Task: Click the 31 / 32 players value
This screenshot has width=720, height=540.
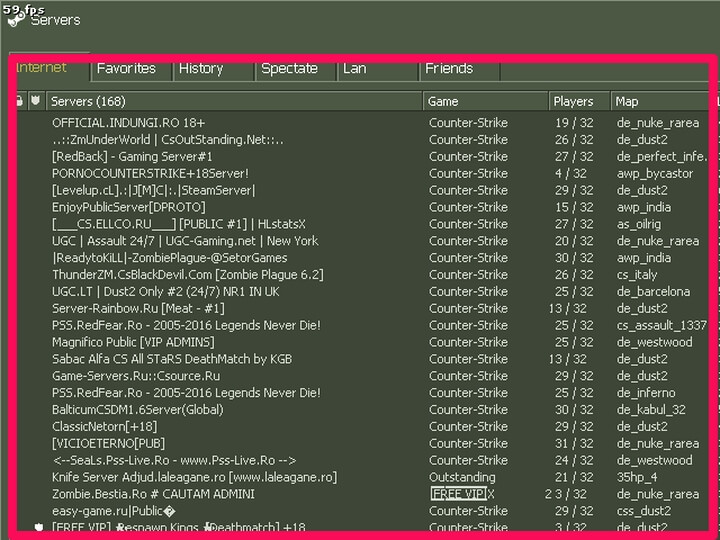Action: click(x=574, y=444)
